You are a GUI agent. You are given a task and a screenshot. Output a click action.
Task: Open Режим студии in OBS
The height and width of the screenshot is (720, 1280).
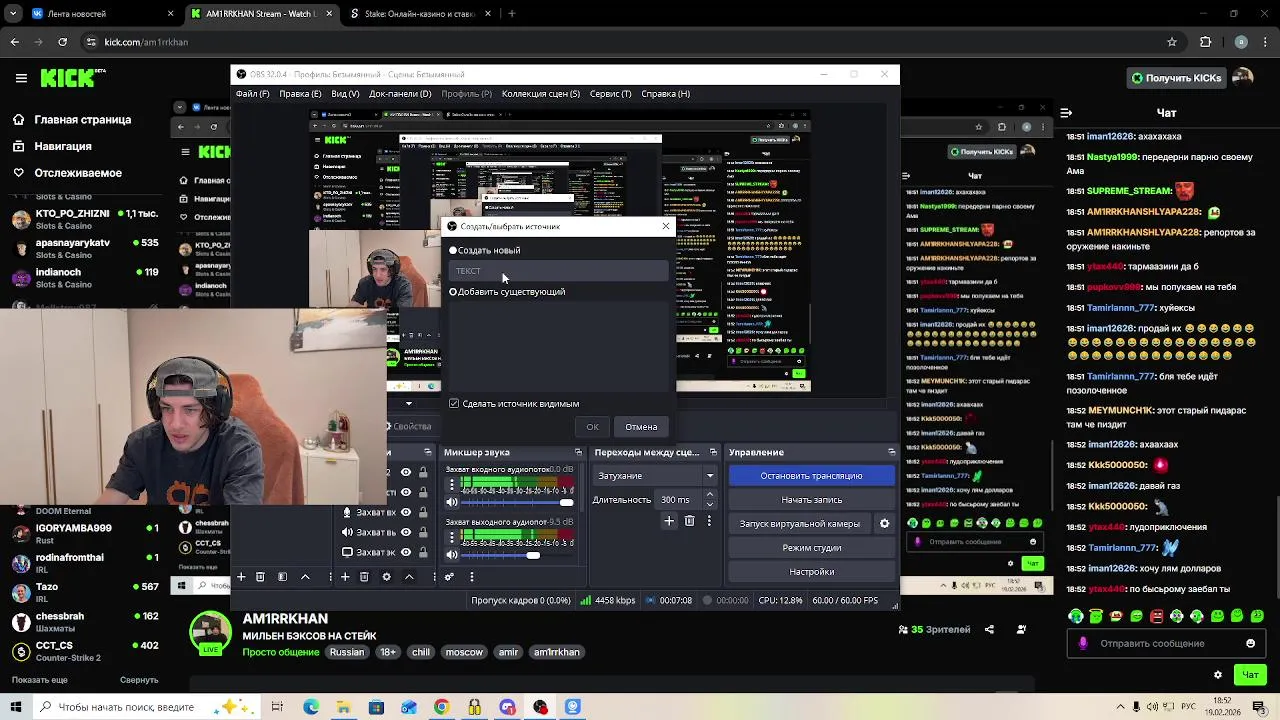tap(811, 548)
